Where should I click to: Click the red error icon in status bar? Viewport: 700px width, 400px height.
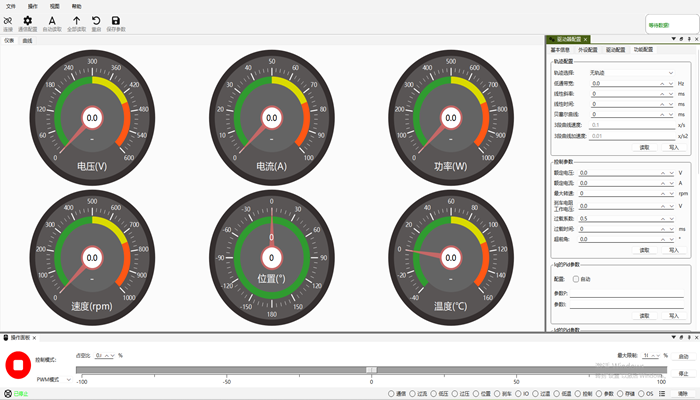point(7,393)
